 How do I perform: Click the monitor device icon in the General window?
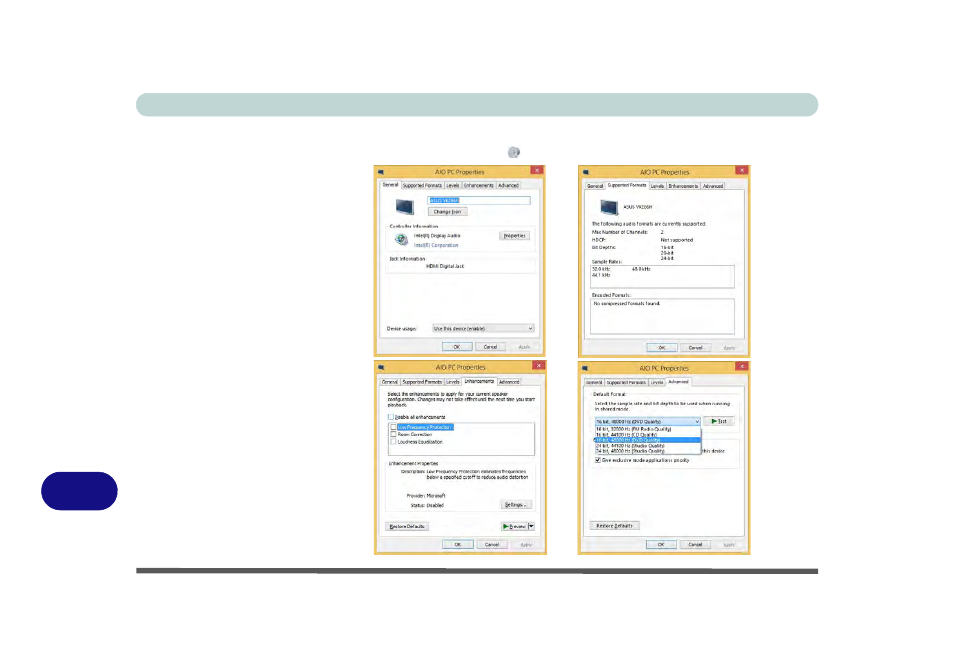[405, 207]
